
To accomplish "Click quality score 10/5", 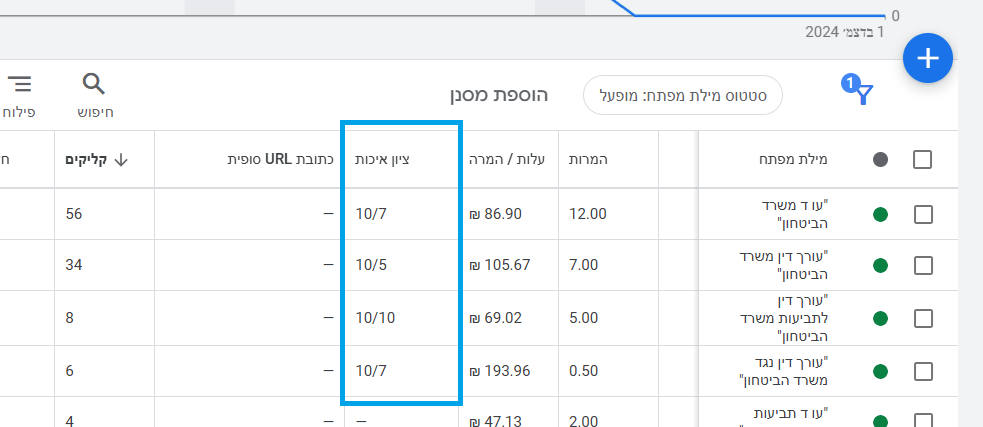I will click(x=371, y=265).
